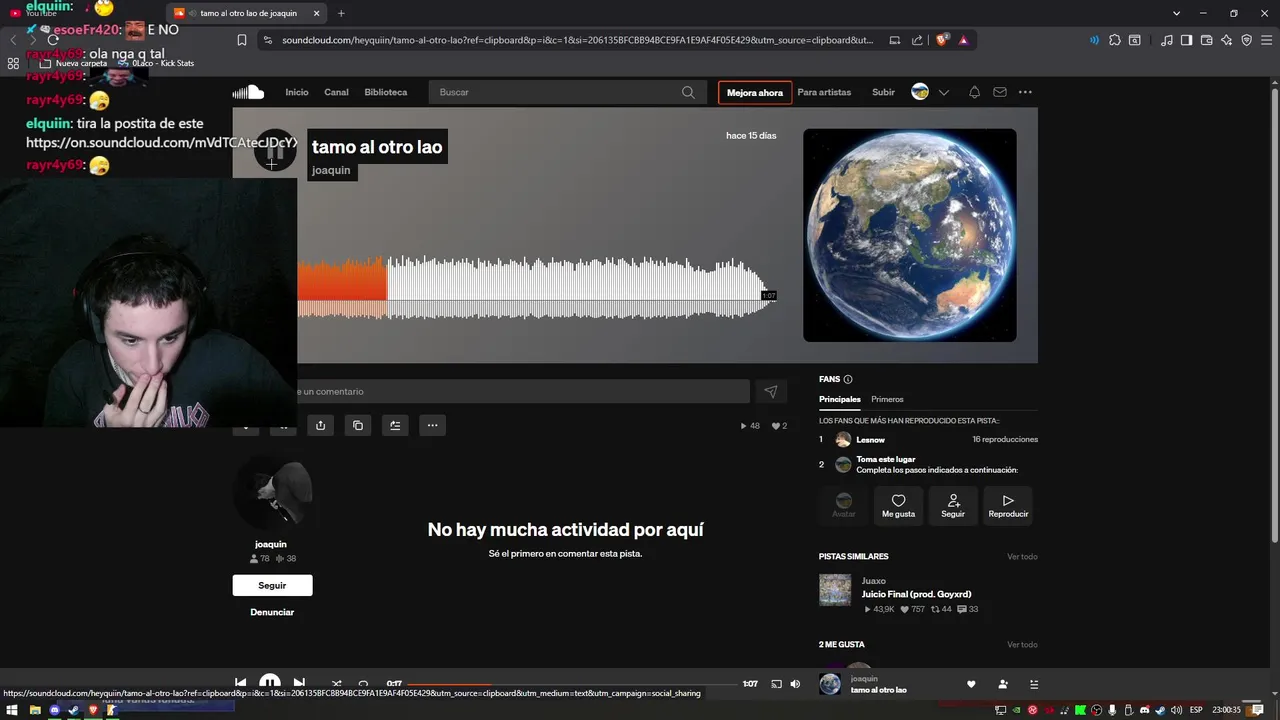Open the cast to device icon
The width and height of the screenshot is (1280, 720).
tap(776, 684)
